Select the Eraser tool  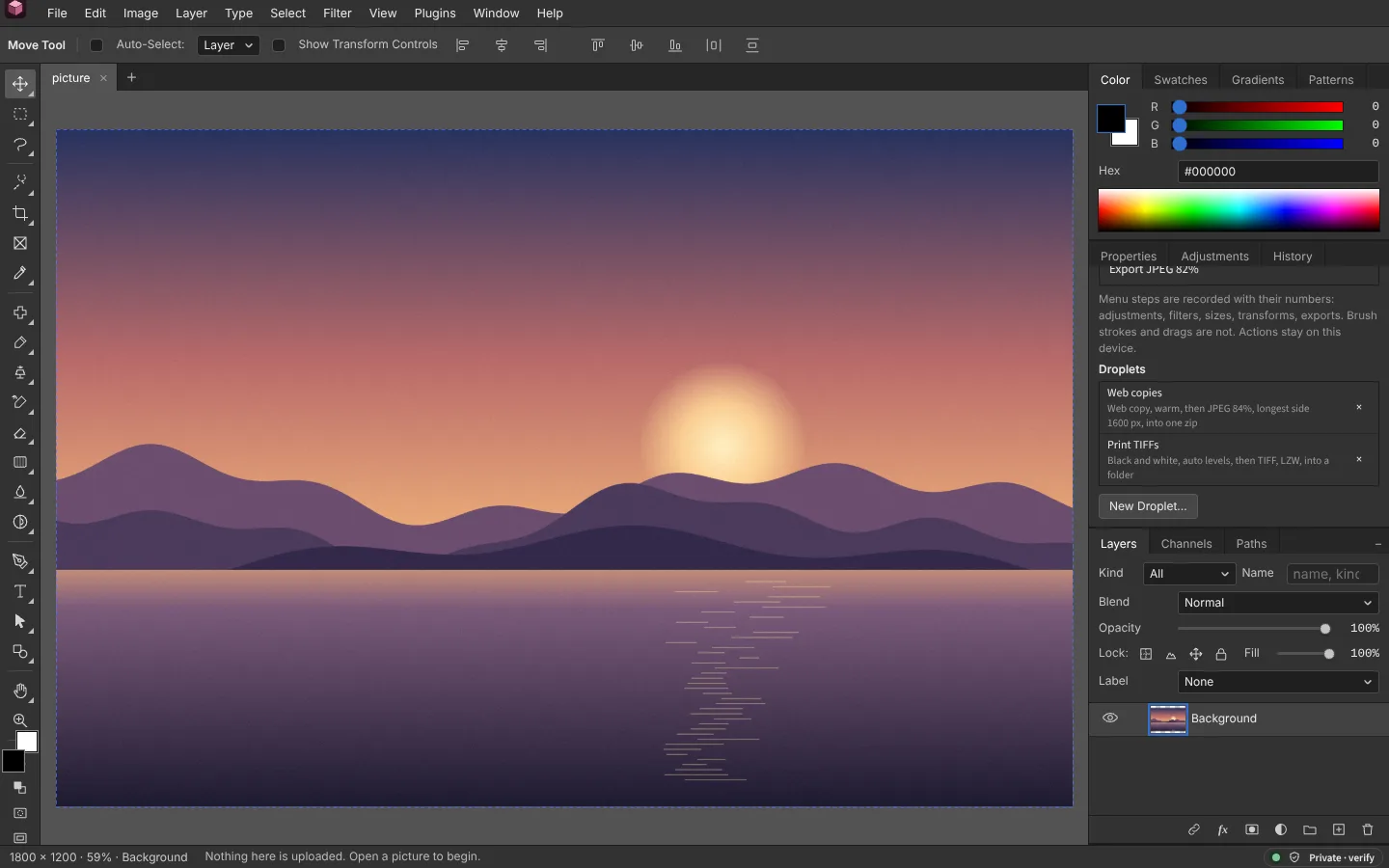[20, 433]
